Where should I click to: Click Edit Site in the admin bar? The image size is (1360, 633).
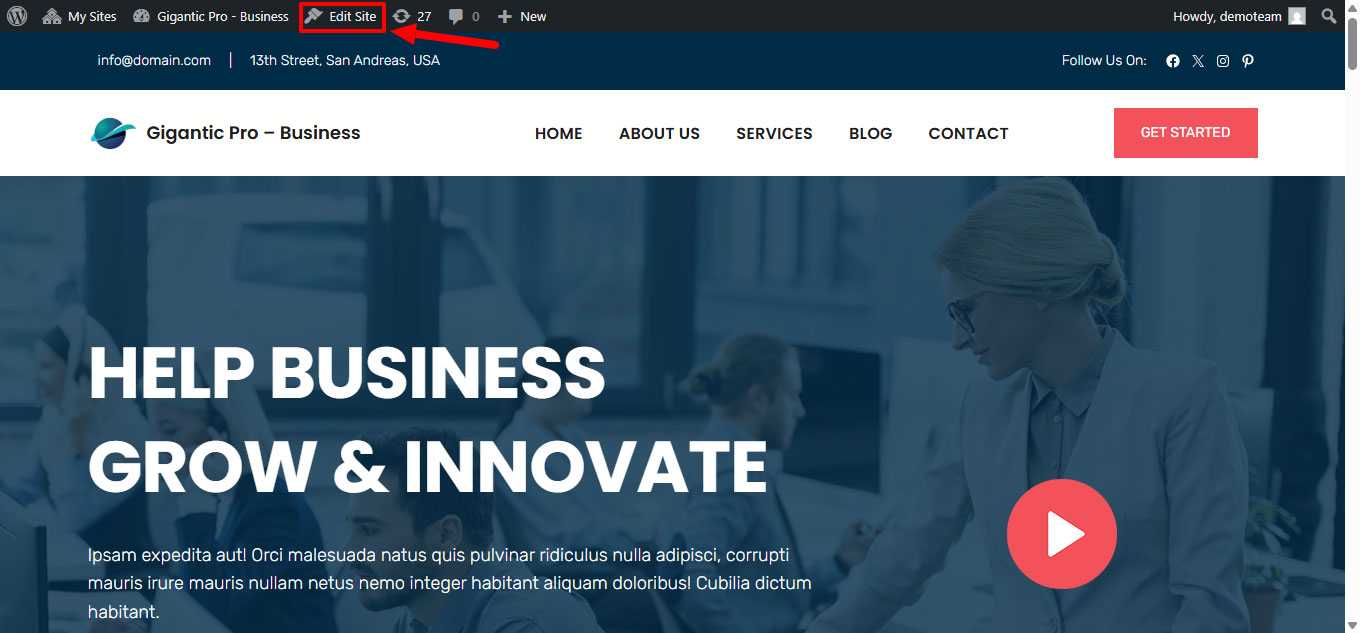(342, 16)
